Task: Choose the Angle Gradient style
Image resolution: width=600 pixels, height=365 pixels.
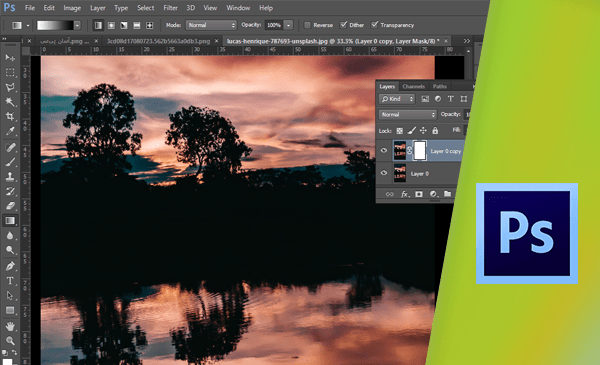Action: [x=124, y=25]
